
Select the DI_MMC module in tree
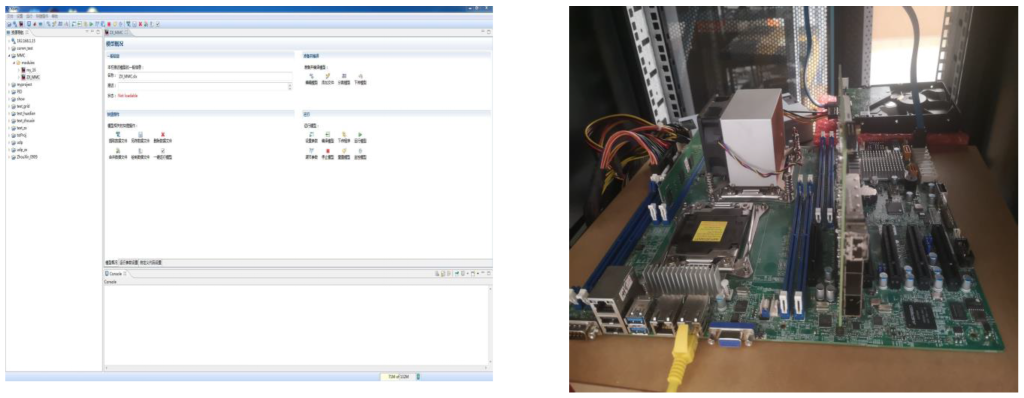point(32,76)
